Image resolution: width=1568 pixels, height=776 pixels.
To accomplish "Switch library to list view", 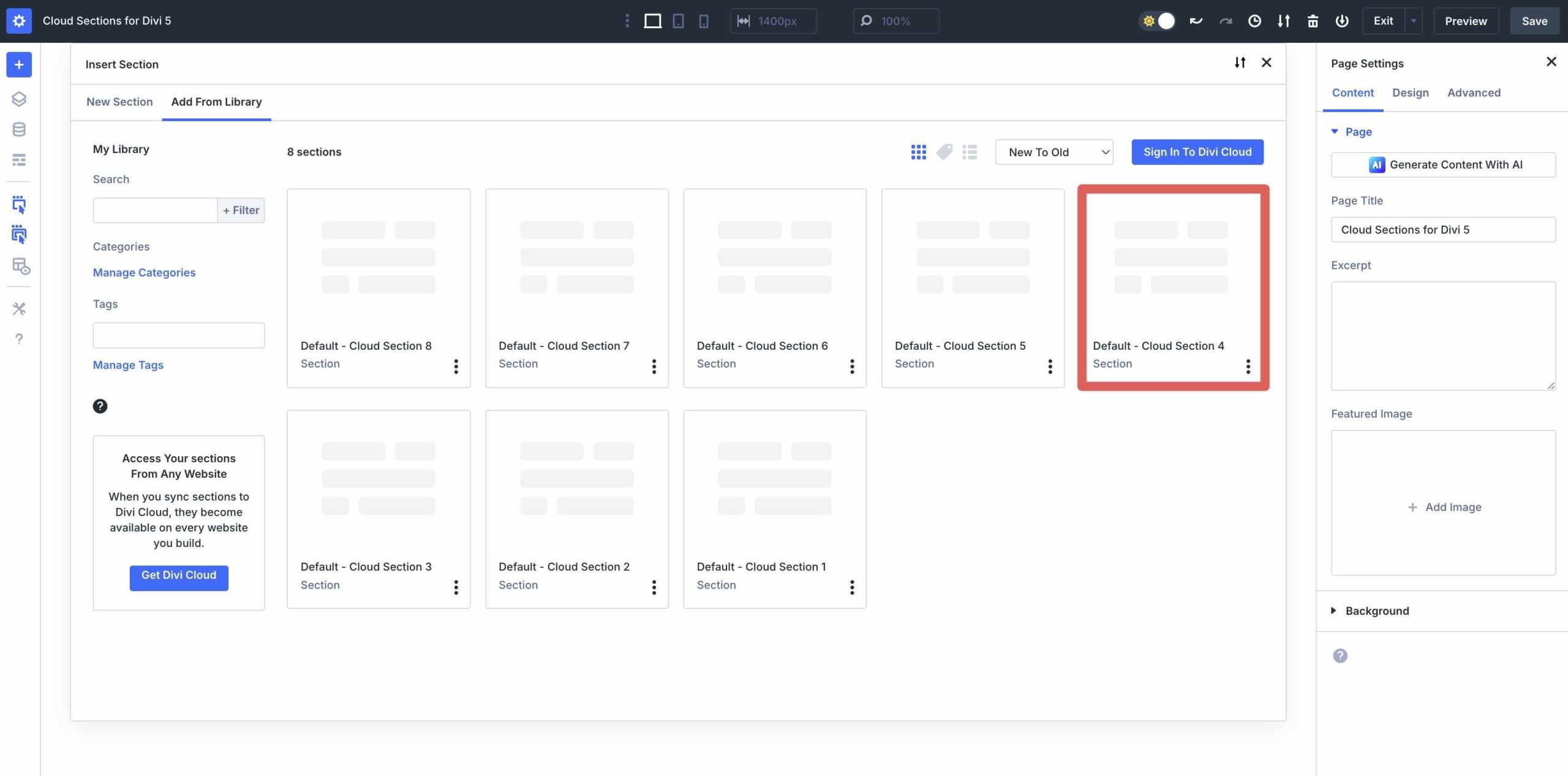I will [970, 151].
